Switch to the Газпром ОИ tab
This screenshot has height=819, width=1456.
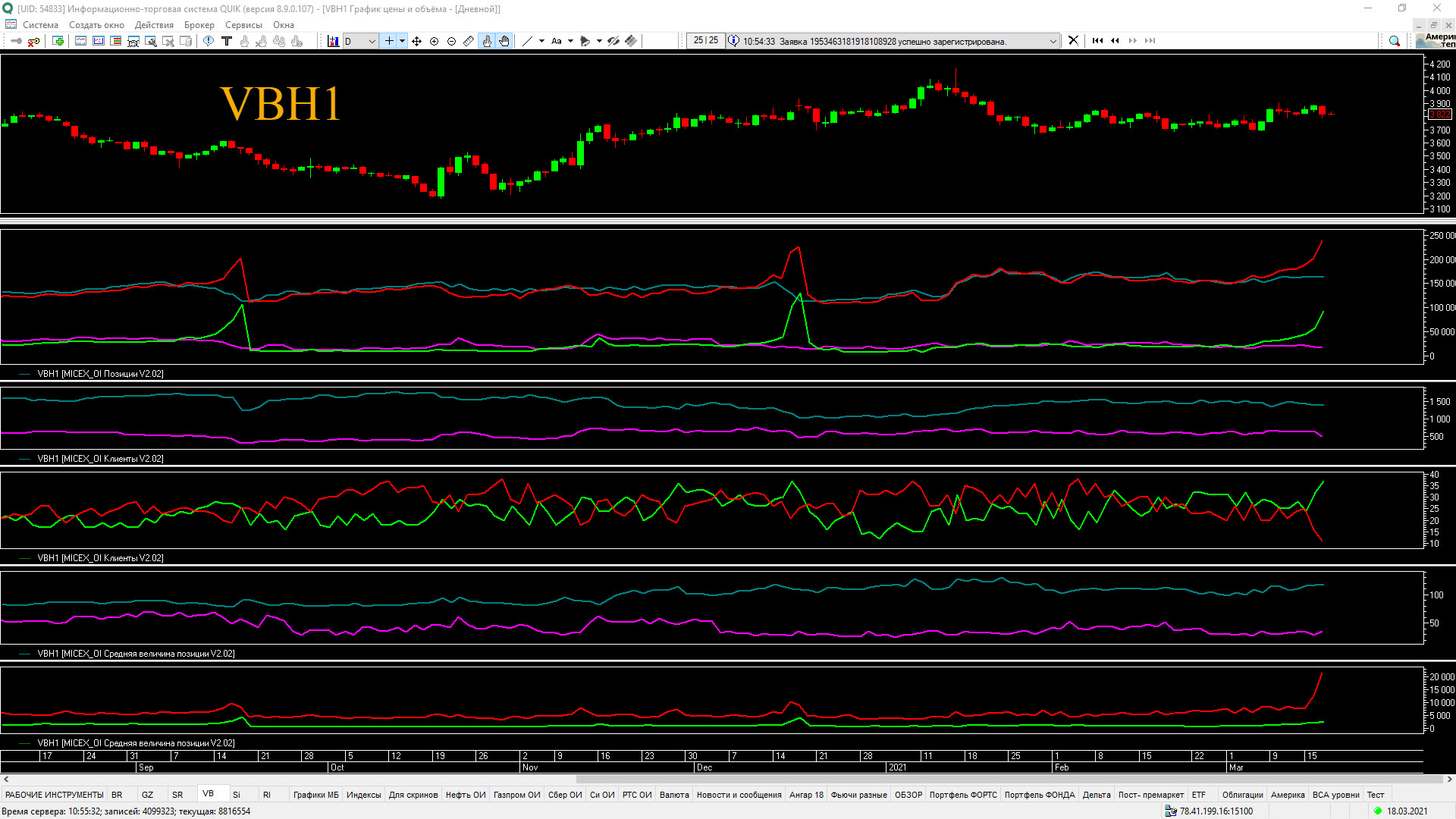pos(516,795)
